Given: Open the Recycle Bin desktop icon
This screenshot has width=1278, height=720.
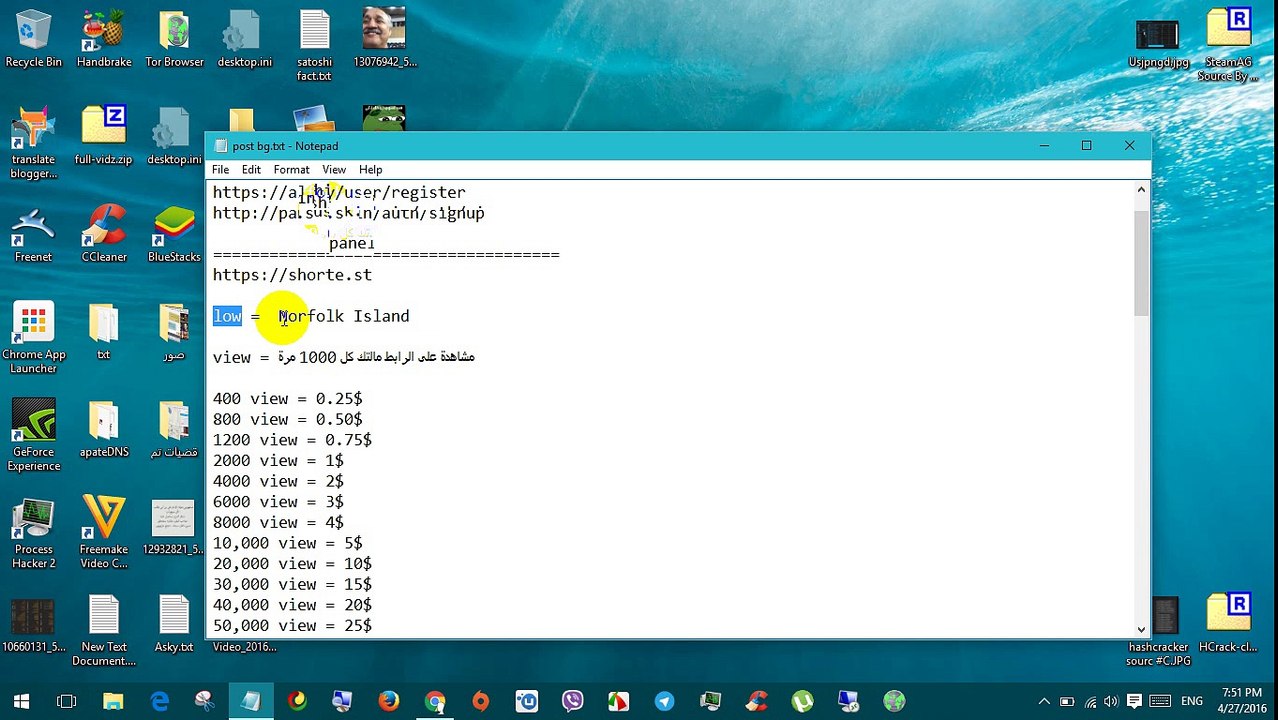Looking at the screenshot, I should (x=33, y=39).
